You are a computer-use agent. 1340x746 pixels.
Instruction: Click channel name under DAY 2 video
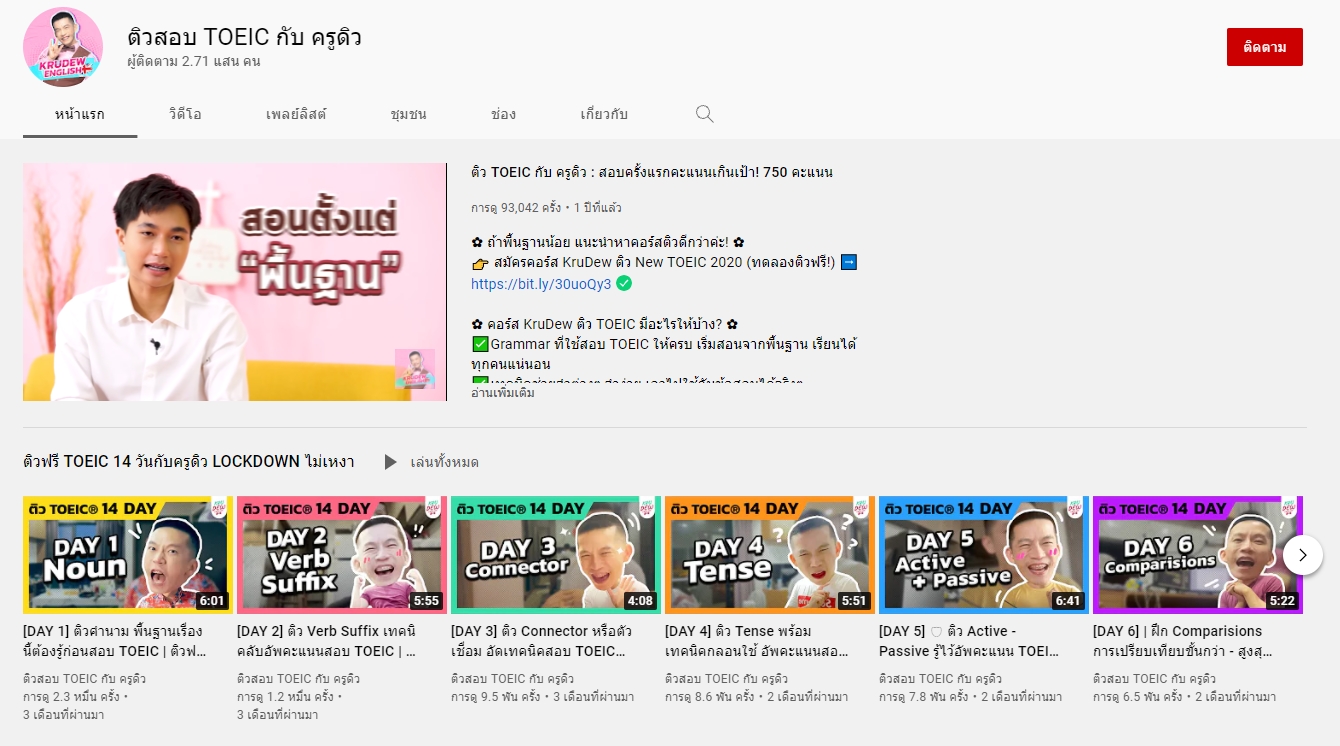tap(298, 679)
